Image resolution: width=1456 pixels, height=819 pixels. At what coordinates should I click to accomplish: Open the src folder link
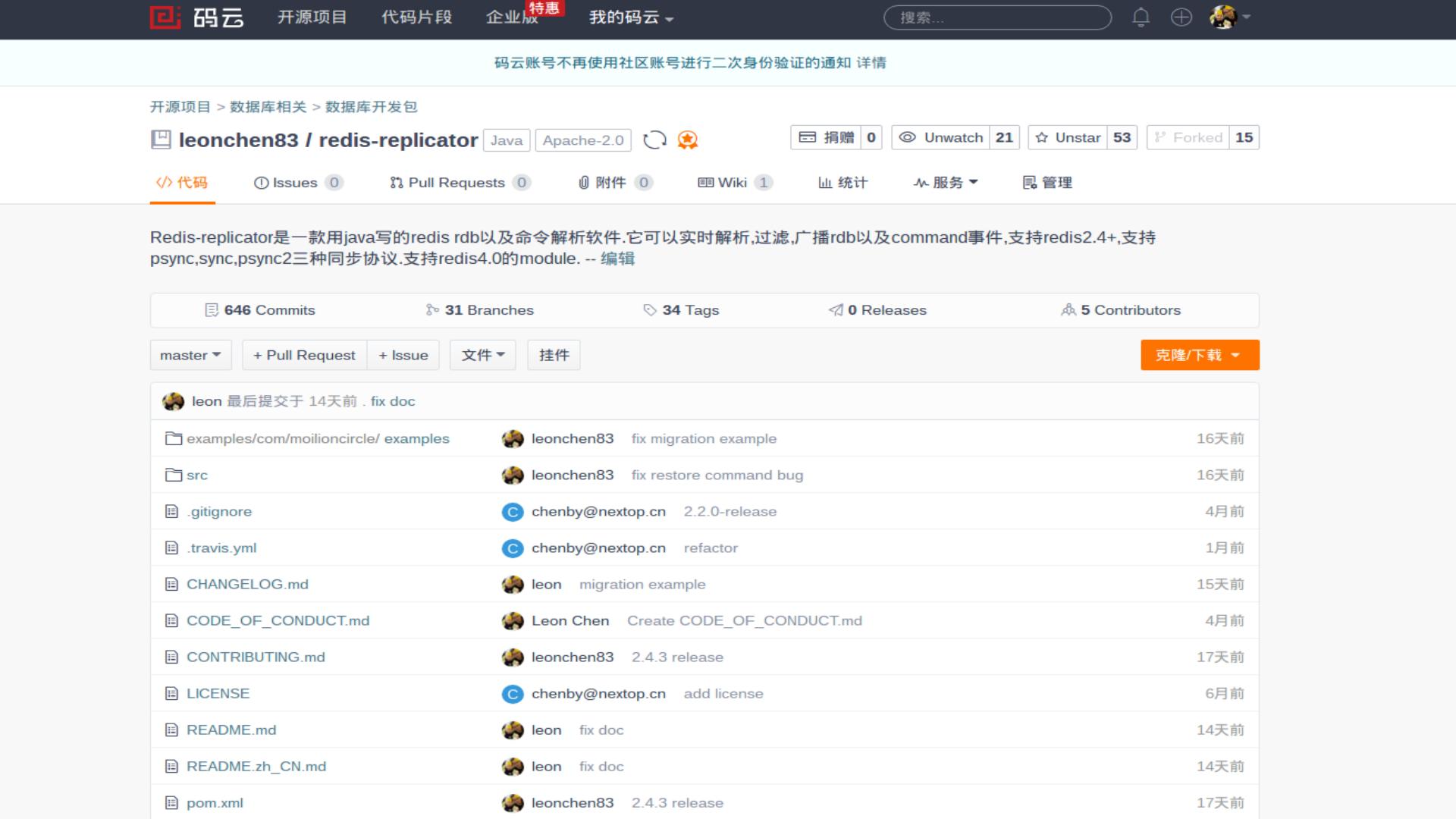click(197, 475)
